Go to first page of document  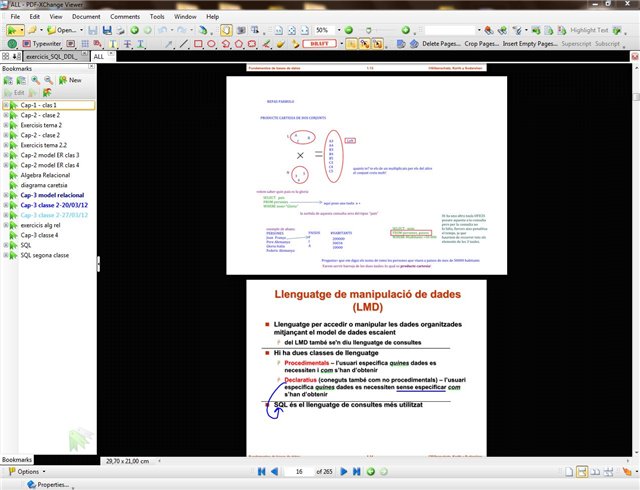(262, 472)
